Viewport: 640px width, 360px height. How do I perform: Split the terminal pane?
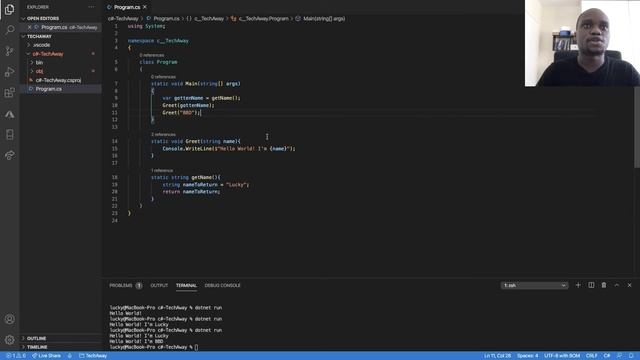(591, 285)
